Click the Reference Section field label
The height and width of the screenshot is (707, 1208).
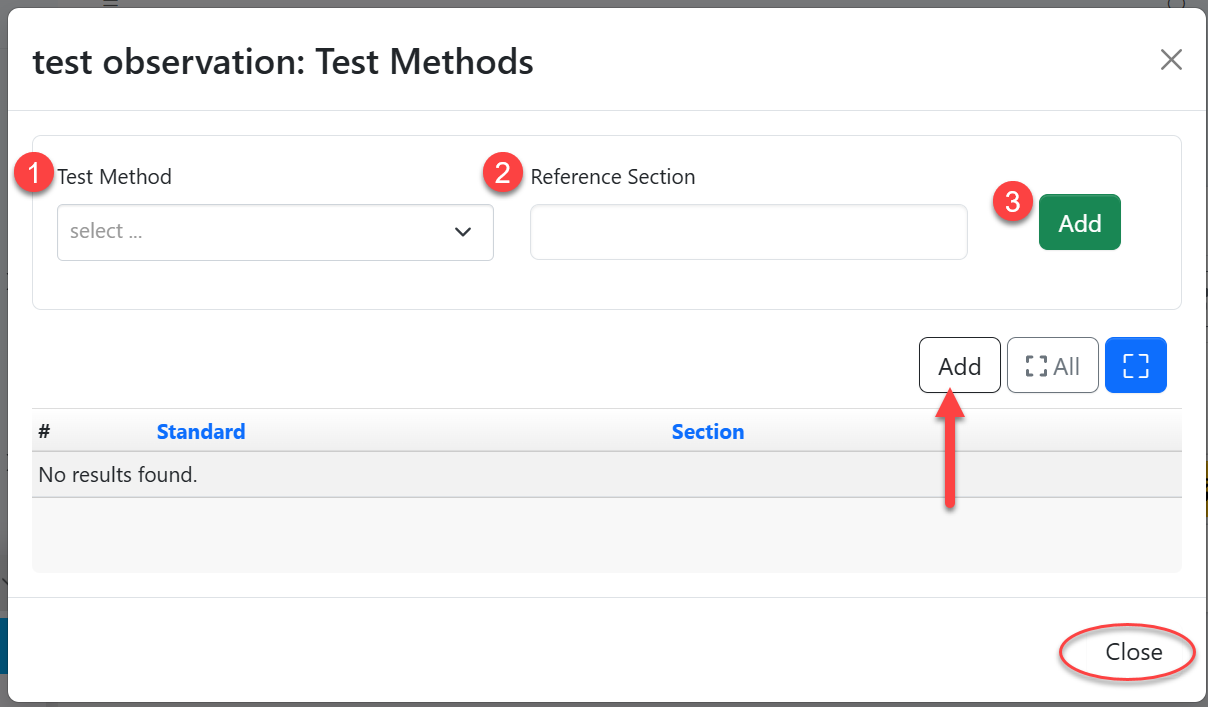pos(613,177)
